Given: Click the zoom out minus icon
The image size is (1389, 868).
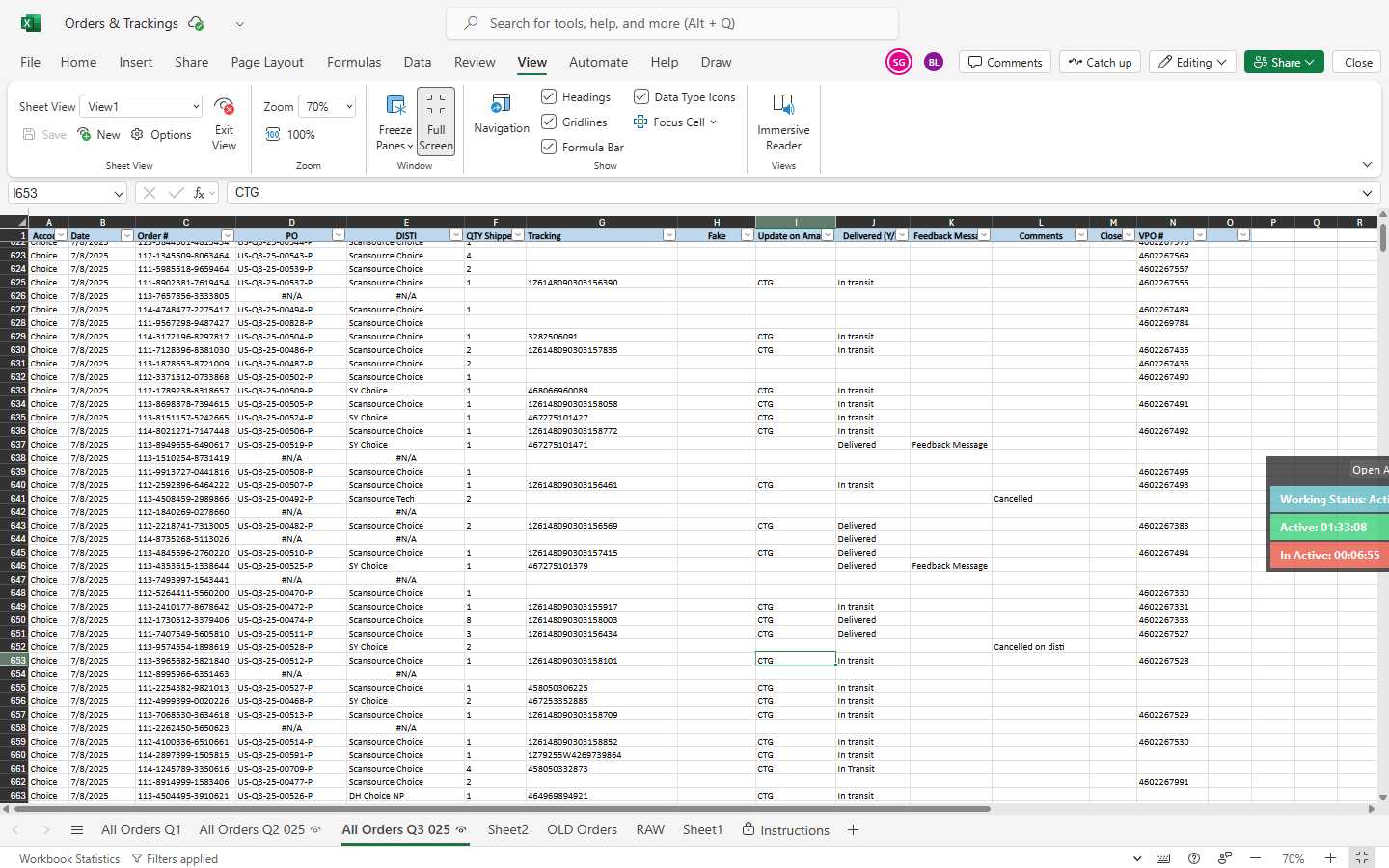Looking at the screenshot, I should coord(1255,858).
